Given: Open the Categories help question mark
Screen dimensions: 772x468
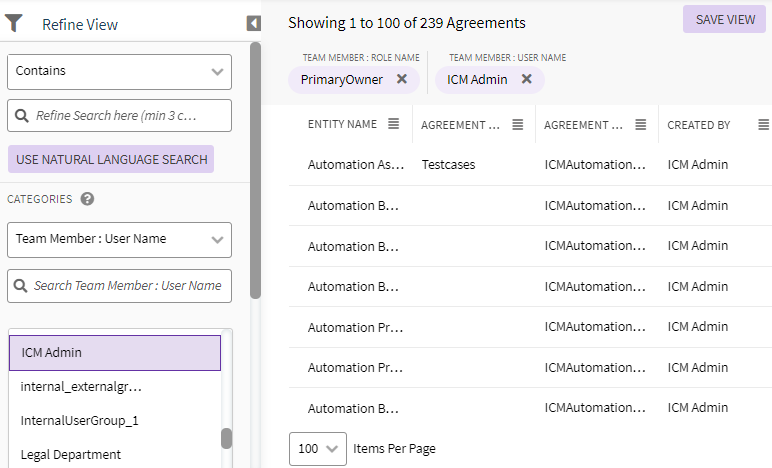Looking at the screenshot, I should coord(87,199).
